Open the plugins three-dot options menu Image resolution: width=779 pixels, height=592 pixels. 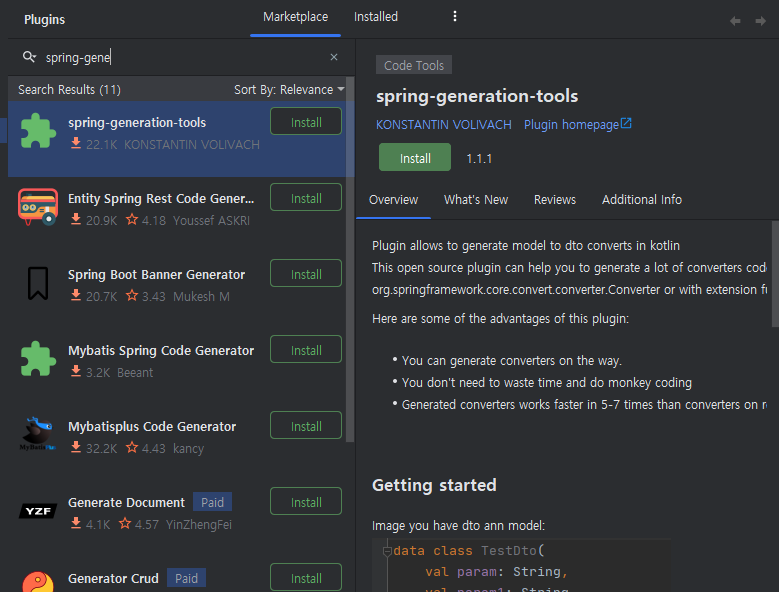[455, 16]
